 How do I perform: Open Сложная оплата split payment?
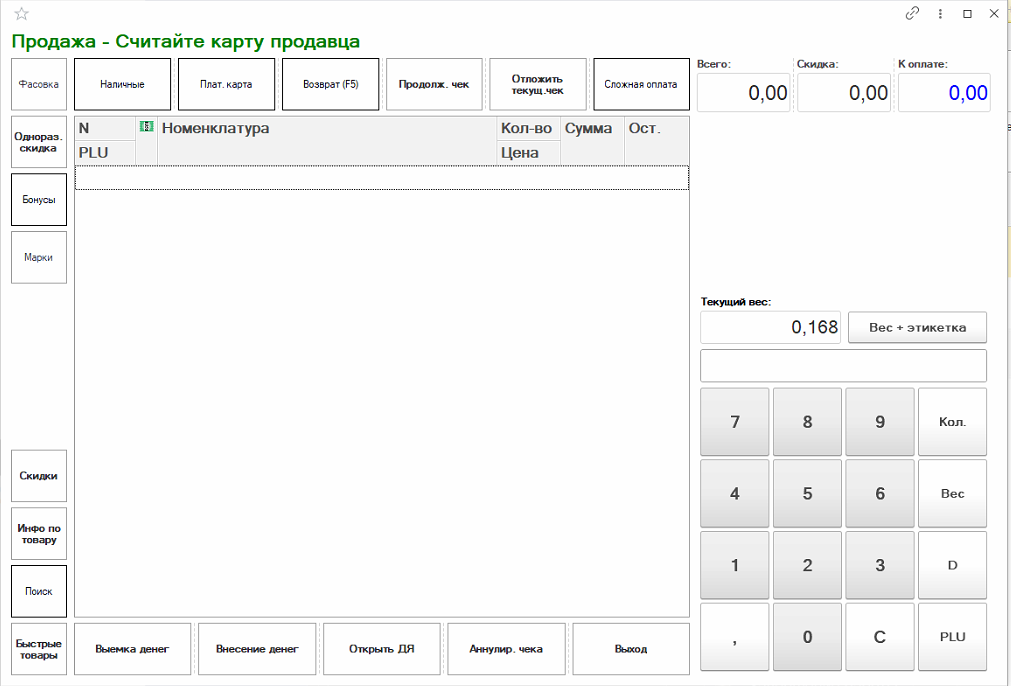point(642,84)
